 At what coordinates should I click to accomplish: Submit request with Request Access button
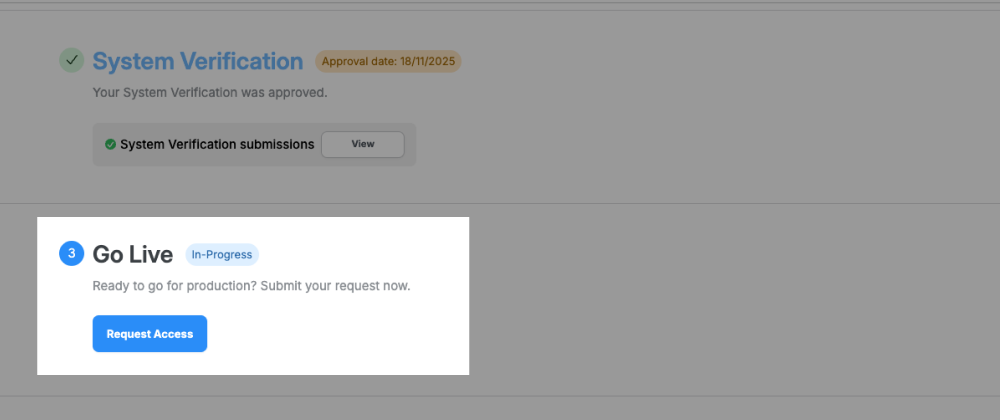150,334
